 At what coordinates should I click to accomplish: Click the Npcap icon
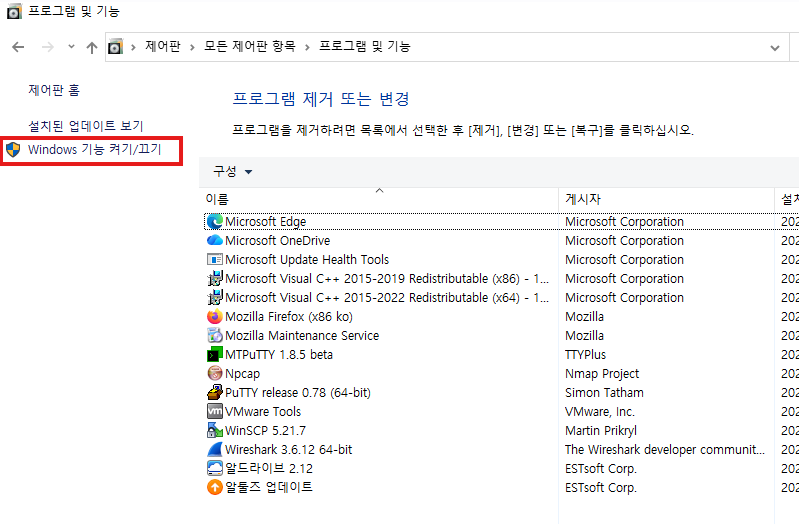(x=215, y=373)
